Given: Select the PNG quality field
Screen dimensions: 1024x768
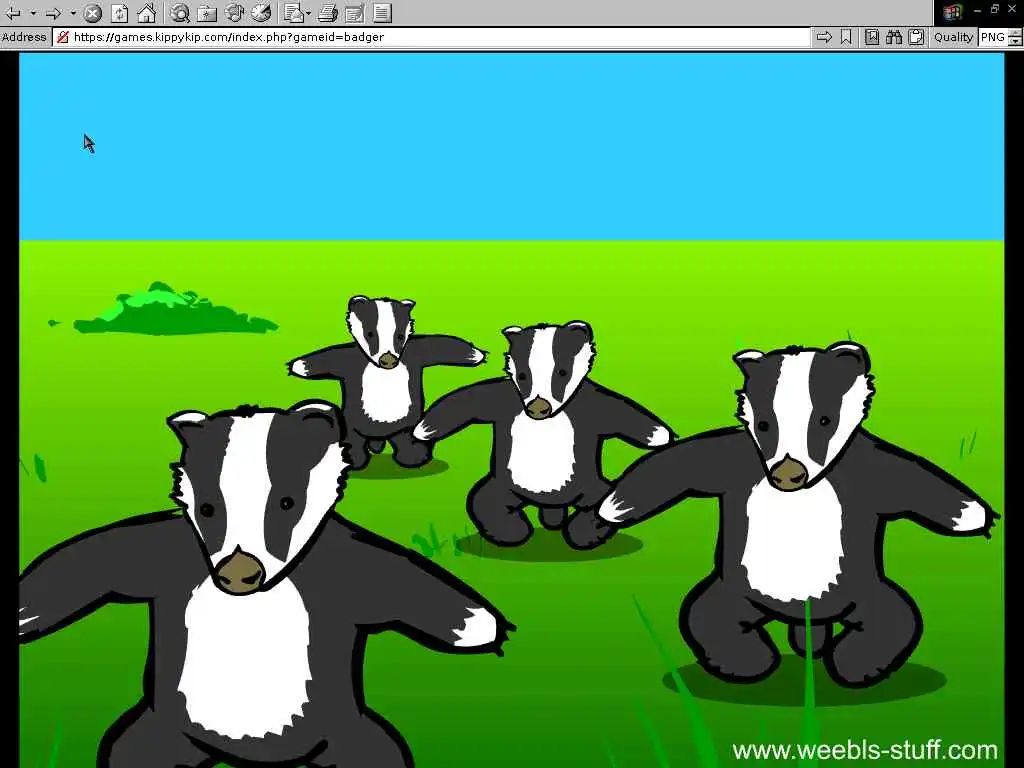Looking at the screenshot, I should (x=993, y=37).
